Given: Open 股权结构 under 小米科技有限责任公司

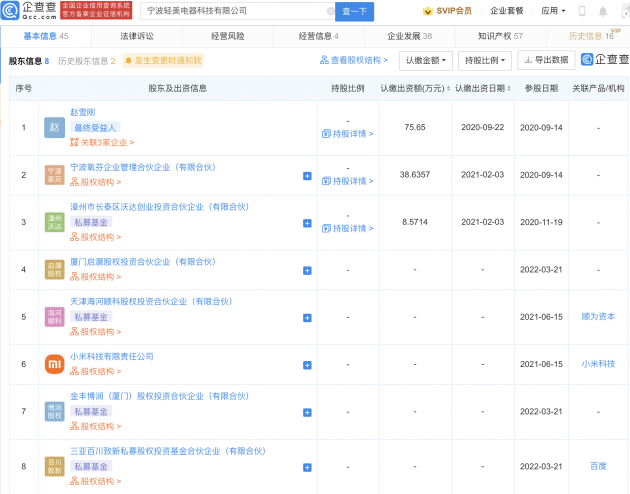Looking at the screenshot, I should point(96,372).
